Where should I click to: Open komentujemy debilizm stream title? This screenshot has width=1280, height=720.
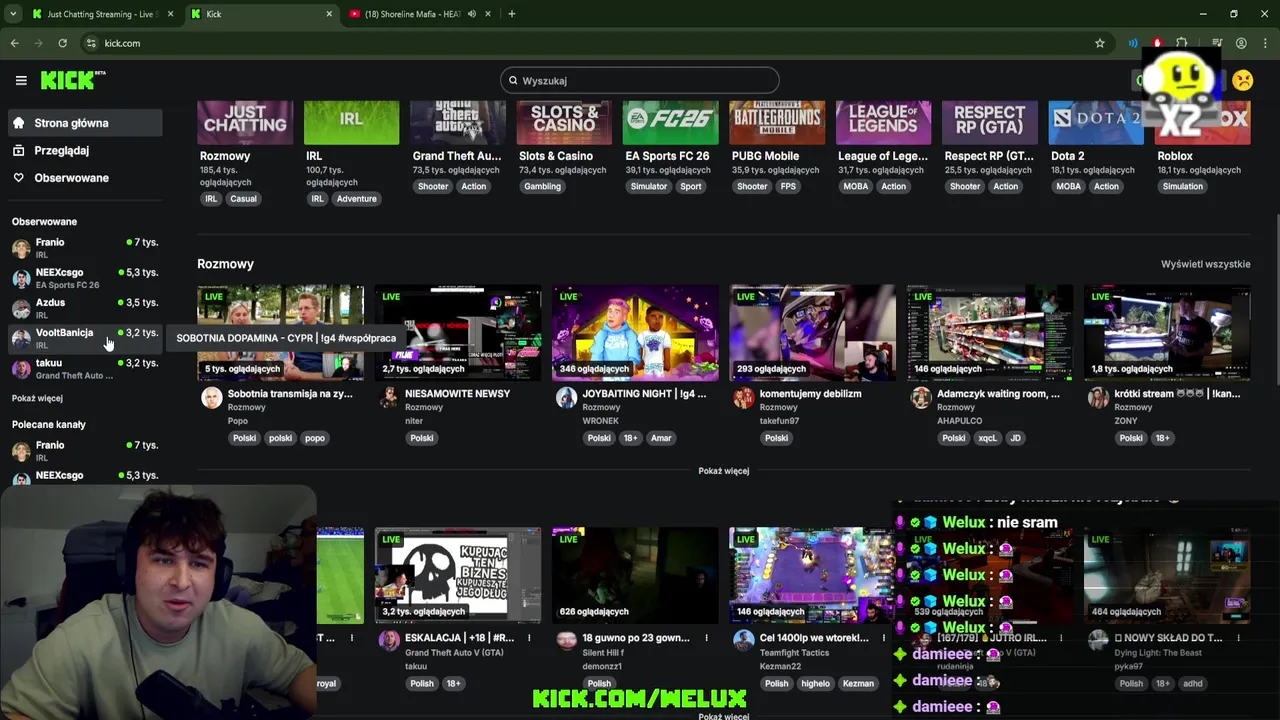(x=810, y=394)
